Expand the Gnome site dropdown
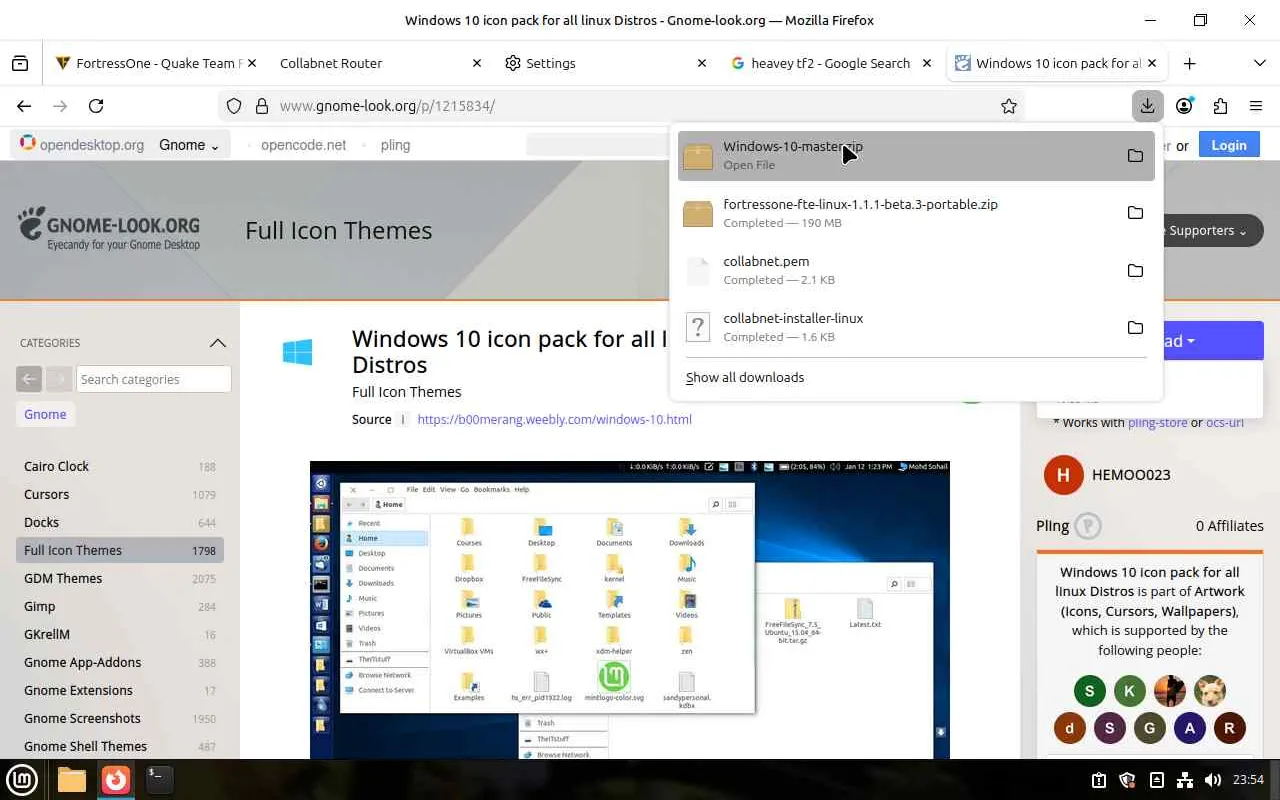Image resolution: width=1280 pixels, height=800 pixels. click(189, 145)
